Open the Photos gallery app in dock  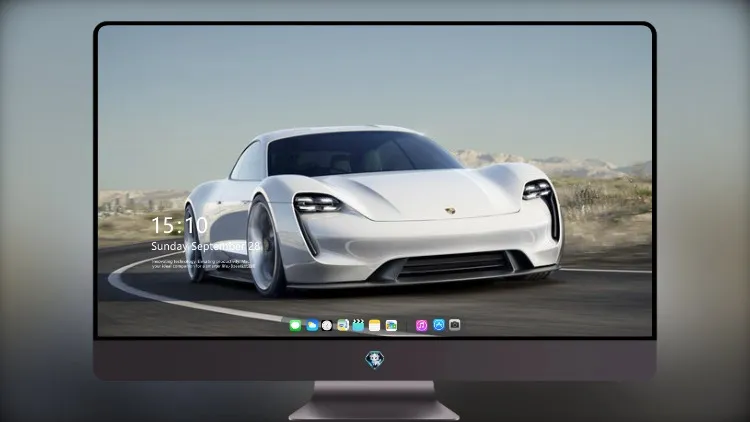pos(391,326)
